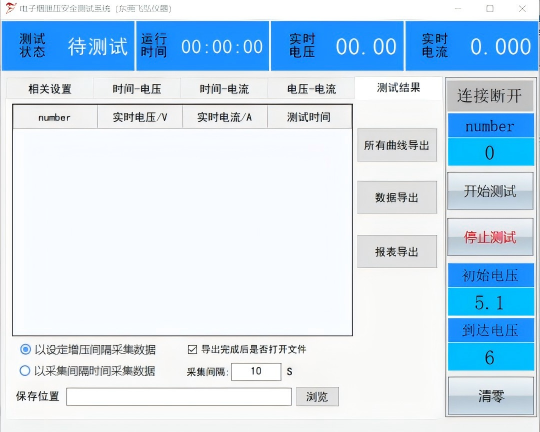Click the 初始电压 label in side panel
Image resolution: width=540 pixels, height=432 pixels.
click(491, 275)
